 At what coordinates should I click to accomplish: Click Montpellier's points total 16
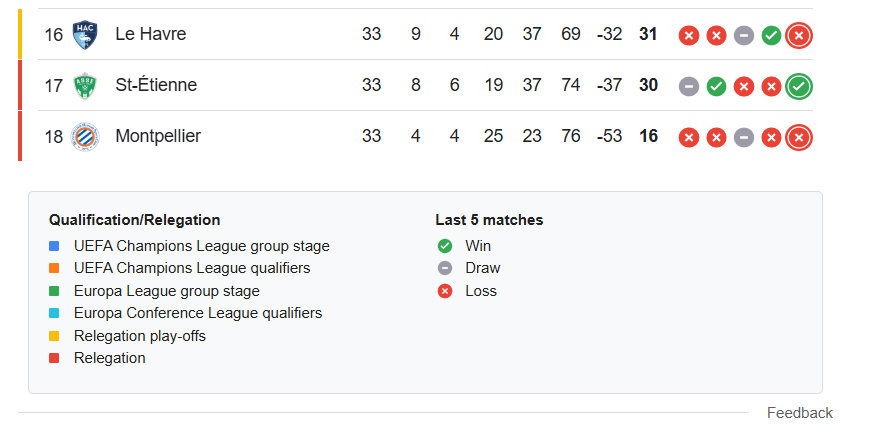(648, 136)
